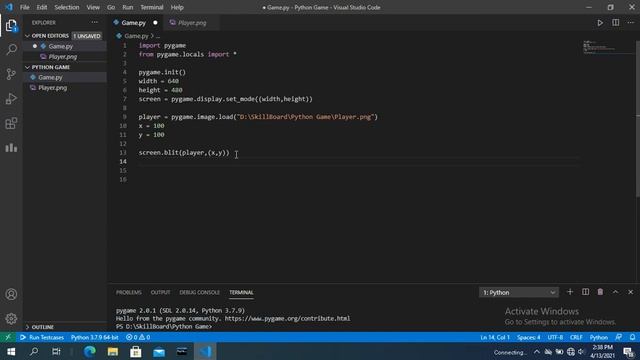This screenshot has height=360, width=640.
Task: Open Microsoft Store from taskbar
Action: (x=136, y=351)
